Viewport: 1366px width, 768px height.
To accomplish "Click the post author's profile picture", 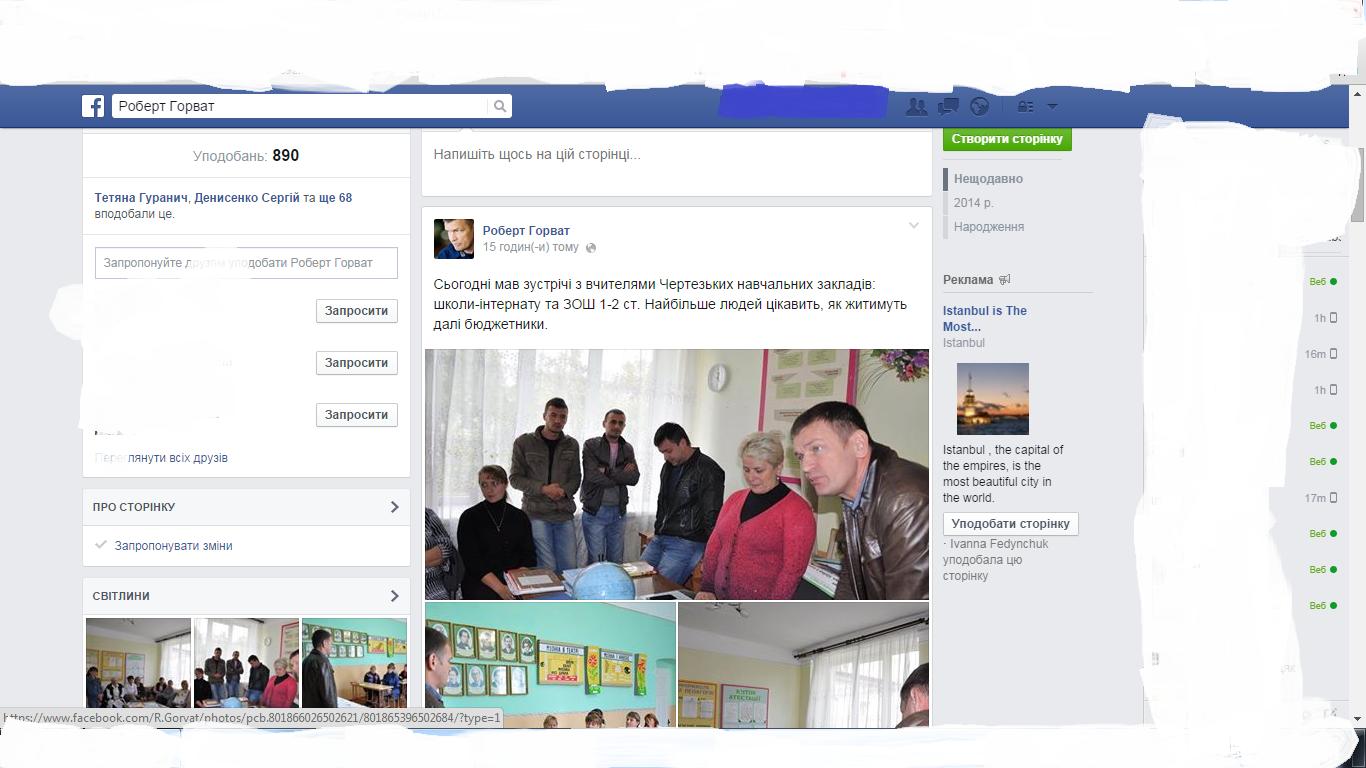I will pyautogui.click(x=454, y=239).
